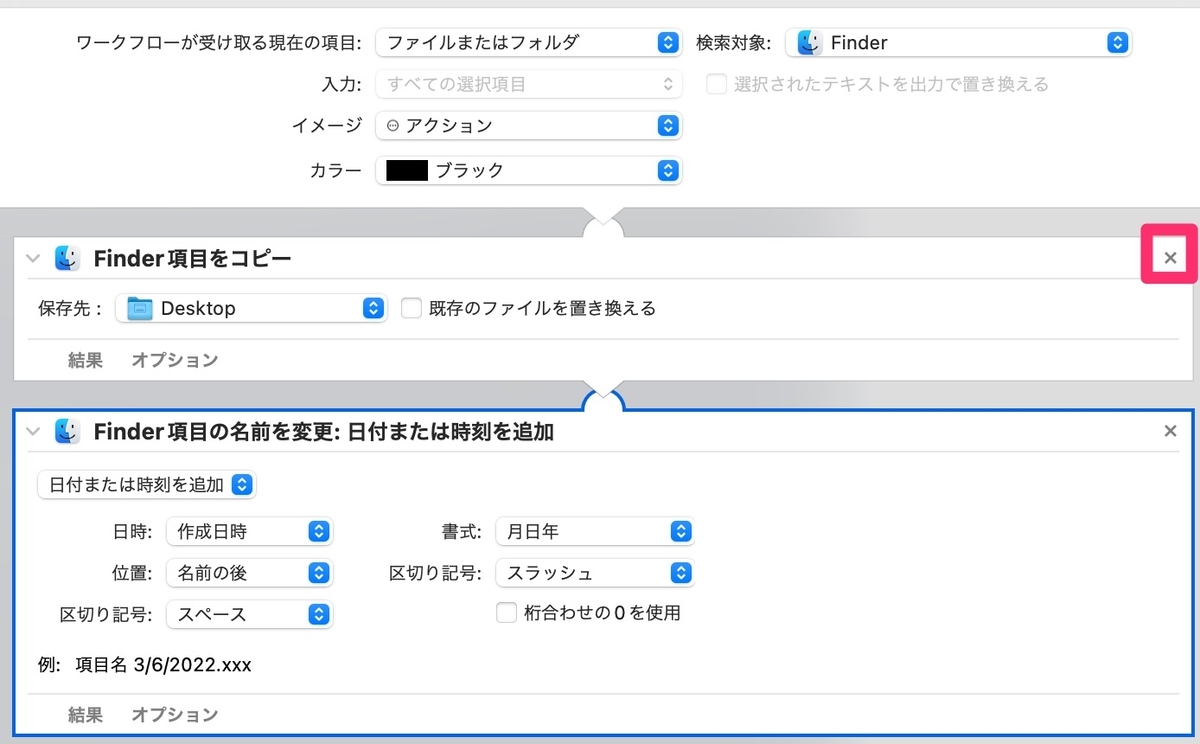Collapse the rename action using its disclosure triangle

tap(31, 431)
